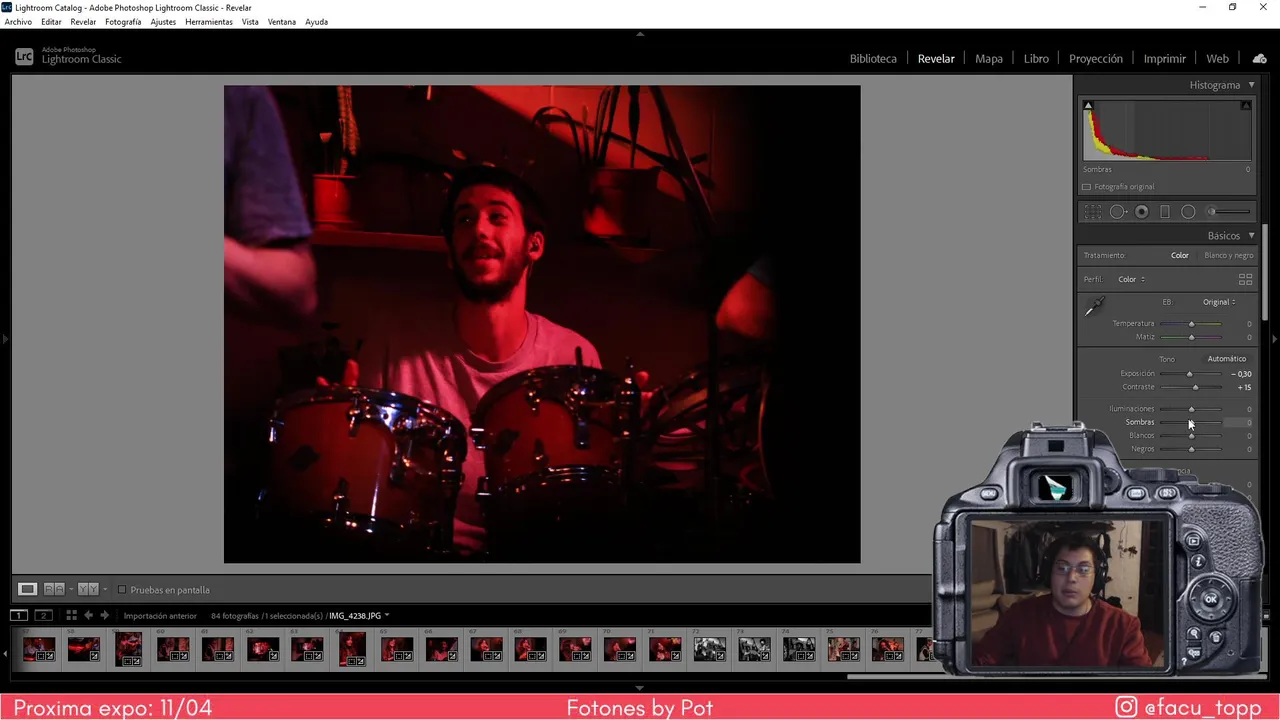
Task: Open the Herramientas menu
Action: point(209,22)
